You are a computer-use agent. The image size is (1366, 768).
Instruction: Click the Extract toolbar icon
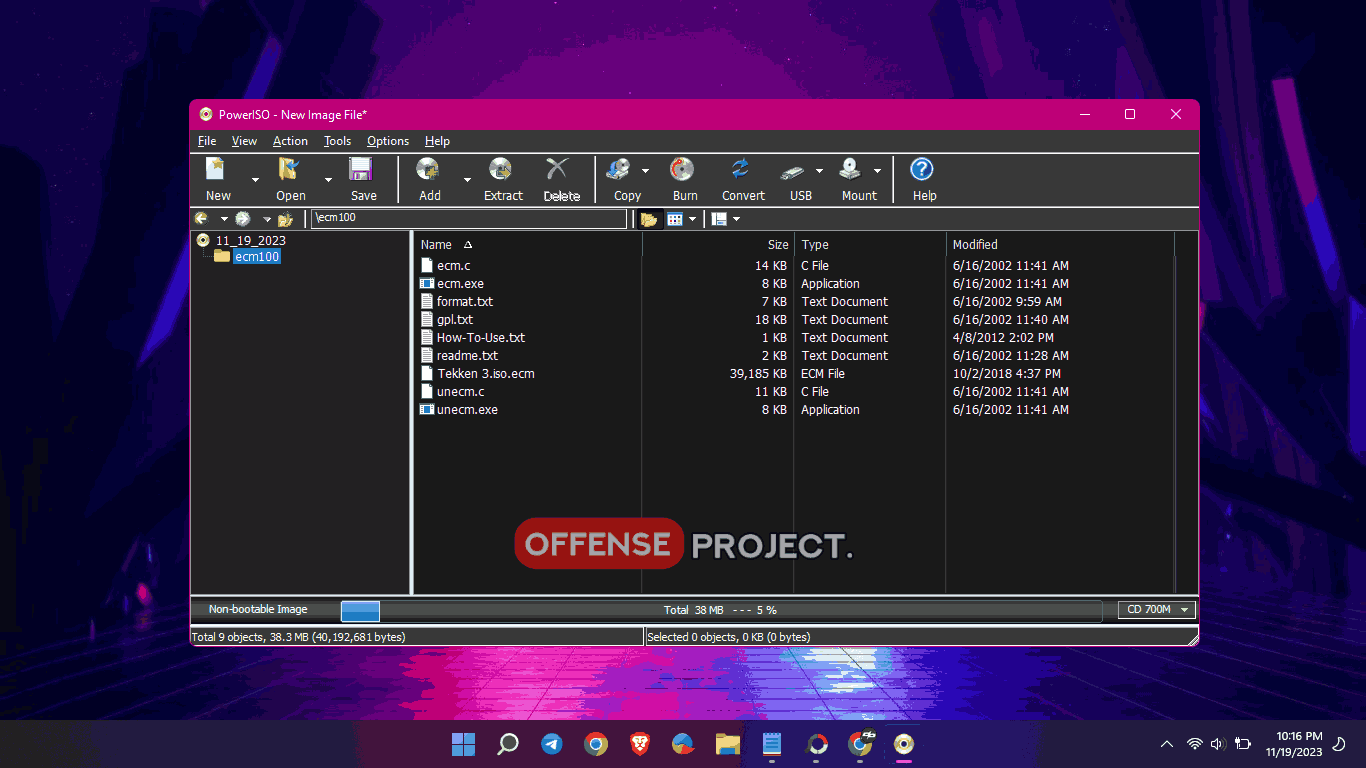click(x=501, y=169)
